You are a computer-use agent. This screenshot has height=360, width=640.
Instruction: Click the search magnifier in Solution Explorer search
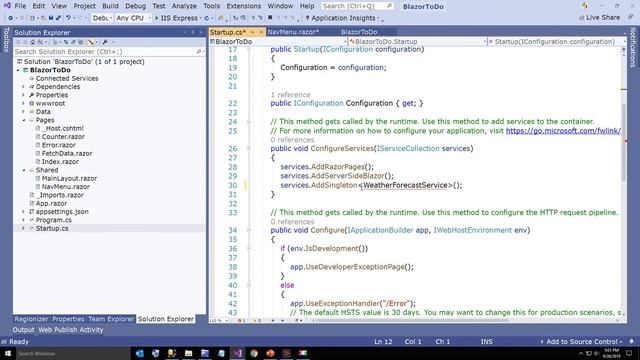pos(199,51)
